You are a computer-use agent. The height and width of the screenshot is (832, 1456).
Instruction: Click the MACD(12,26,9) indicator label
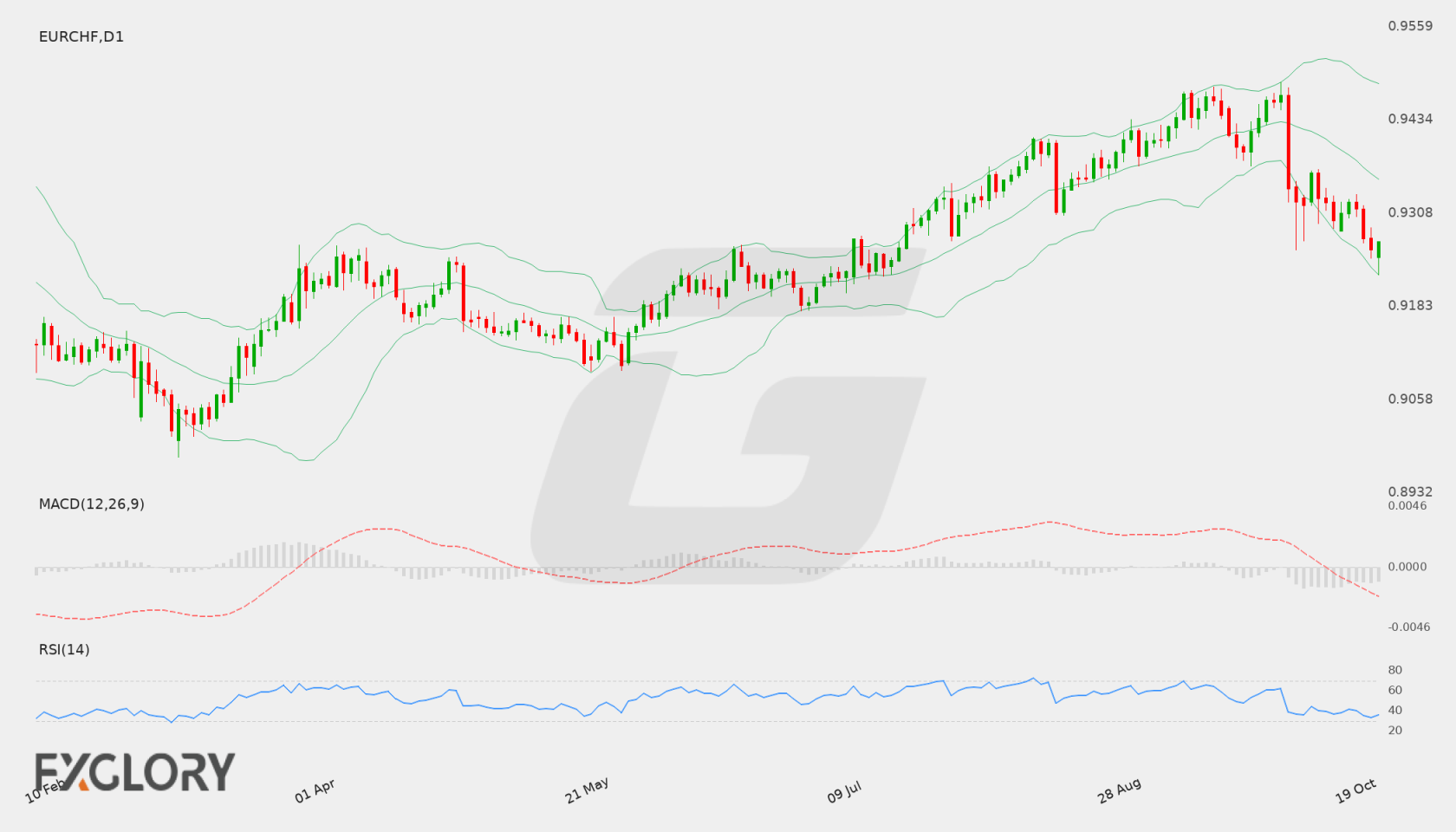(92, 504)
